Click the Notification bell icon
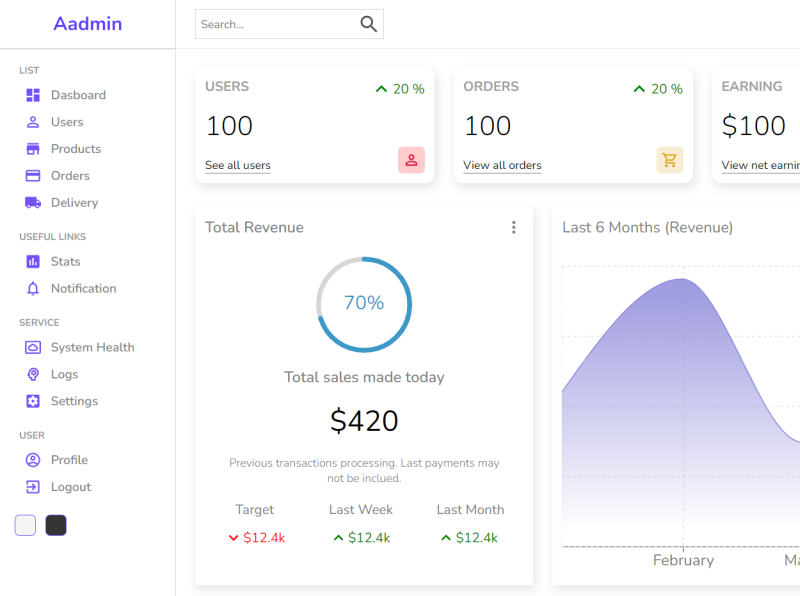The height and width of the screenshot is (596, 800). [x=33, y=288]
